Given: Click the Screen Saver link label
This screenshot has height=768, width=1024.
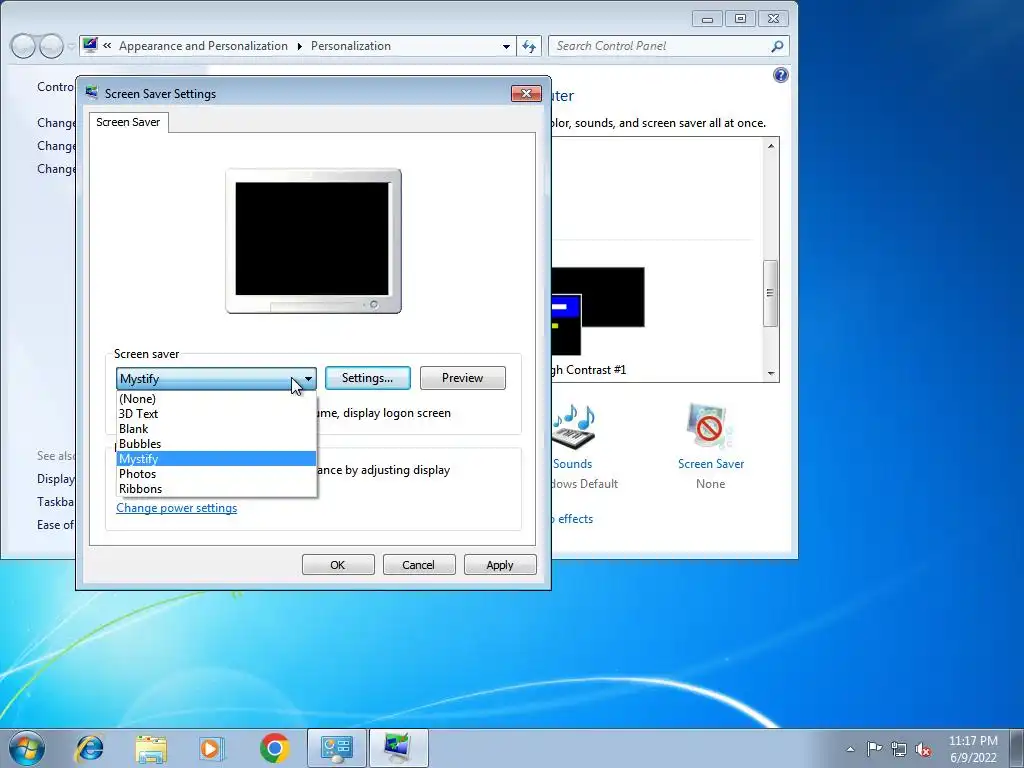Looking at the screenshot, I should 711,464.
